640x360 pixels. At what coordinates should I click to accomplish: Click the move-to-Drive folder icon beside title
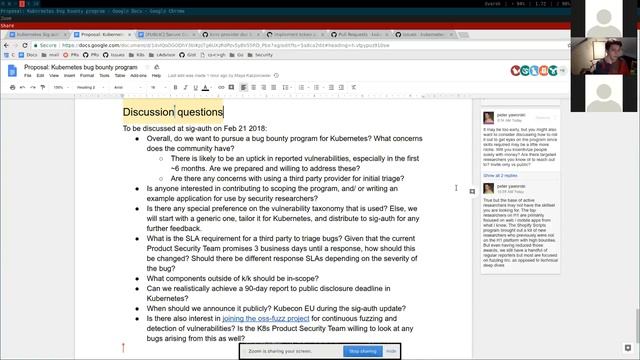click(157, 67)
